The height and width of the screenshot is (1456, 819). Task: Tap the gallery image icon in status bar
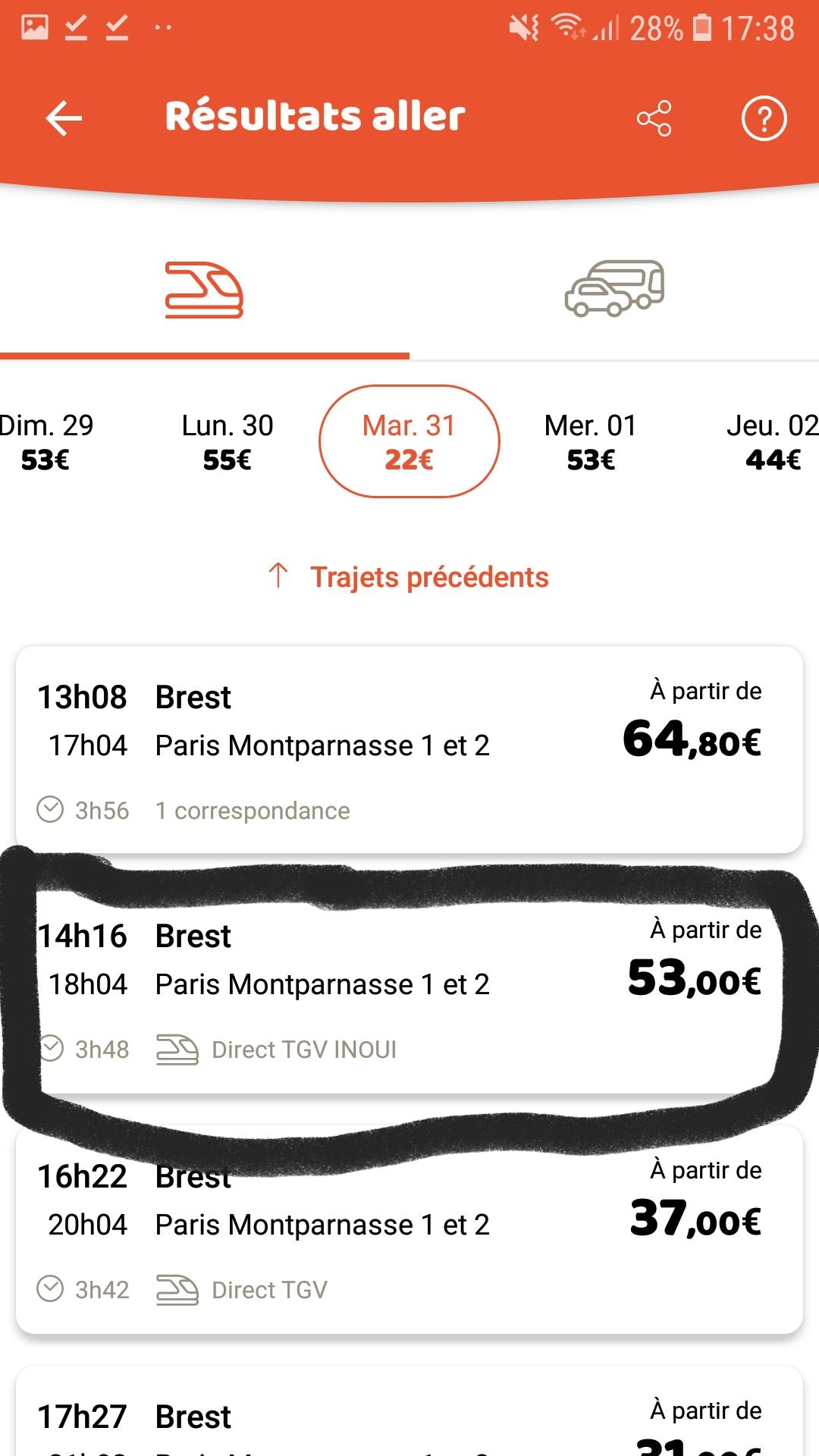click(x=35, y=28)
